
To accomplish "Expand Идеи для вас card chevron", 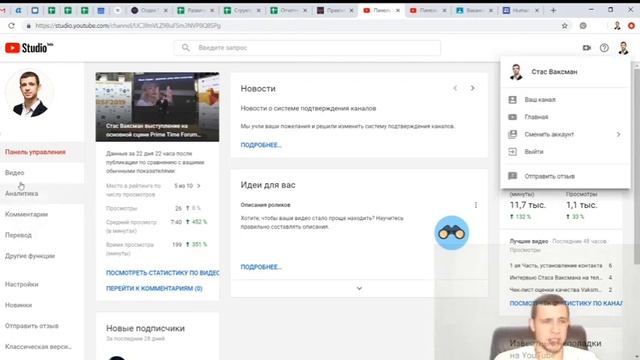I will point(359,288).
